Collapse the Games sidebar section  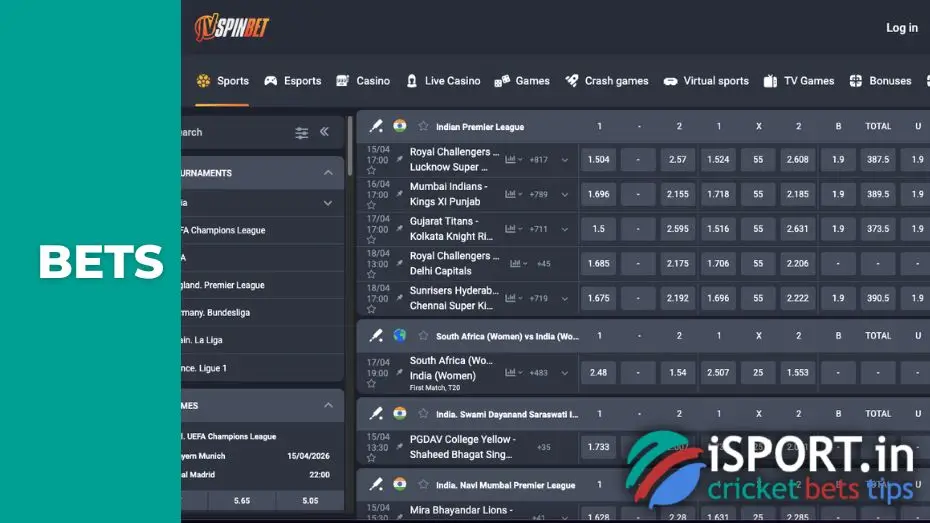(x=328, y=405)
